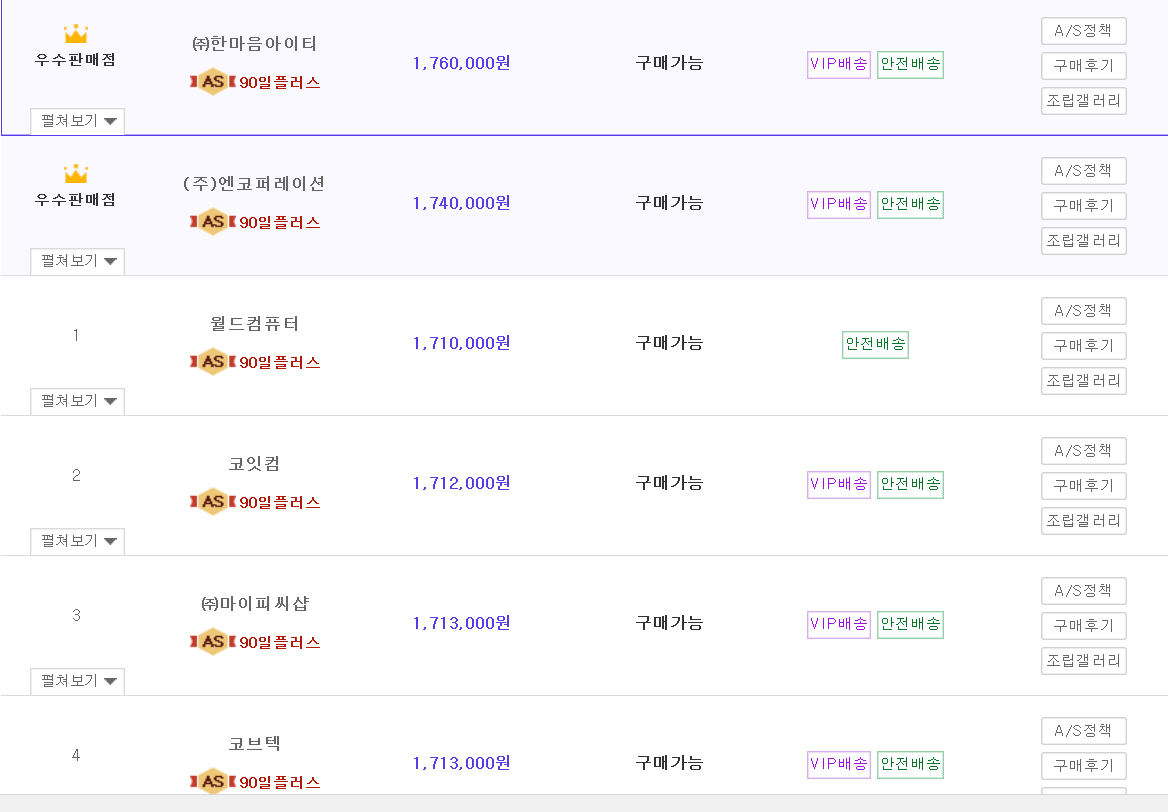Open the 코브텍 seller name link

click(x=255, y=743)
